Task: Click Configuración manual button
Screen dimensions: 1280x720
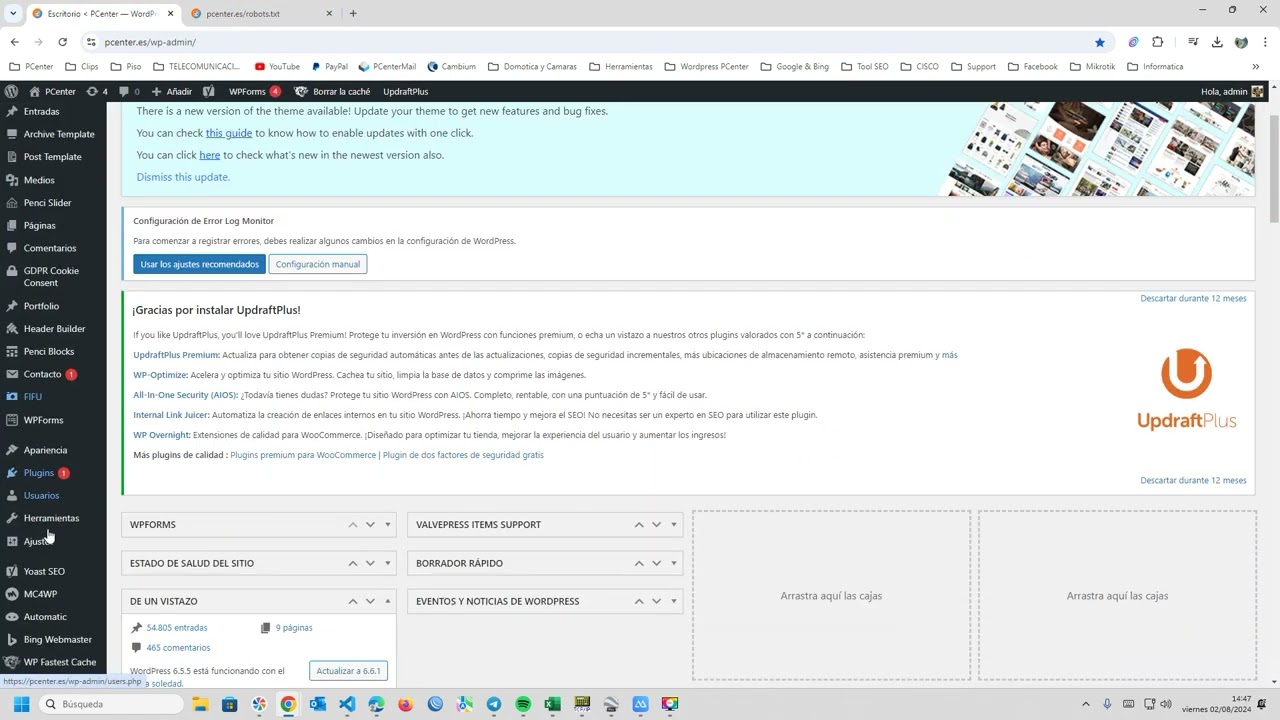Action: pyautogui.click(x=318, y=264)
